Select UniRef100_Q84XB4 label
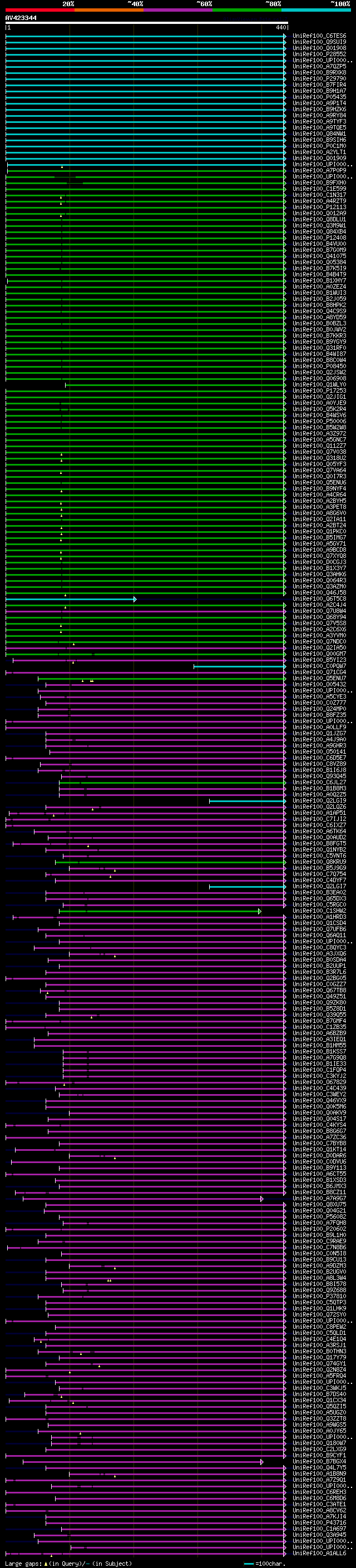 tap(319, 231)
